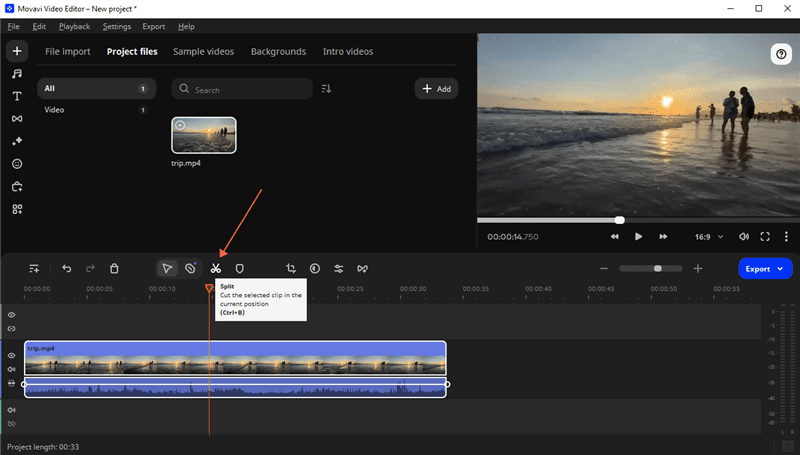Open the Transitions panel in sidebar
The image size is (800, 455).
[x=17, y=119]
